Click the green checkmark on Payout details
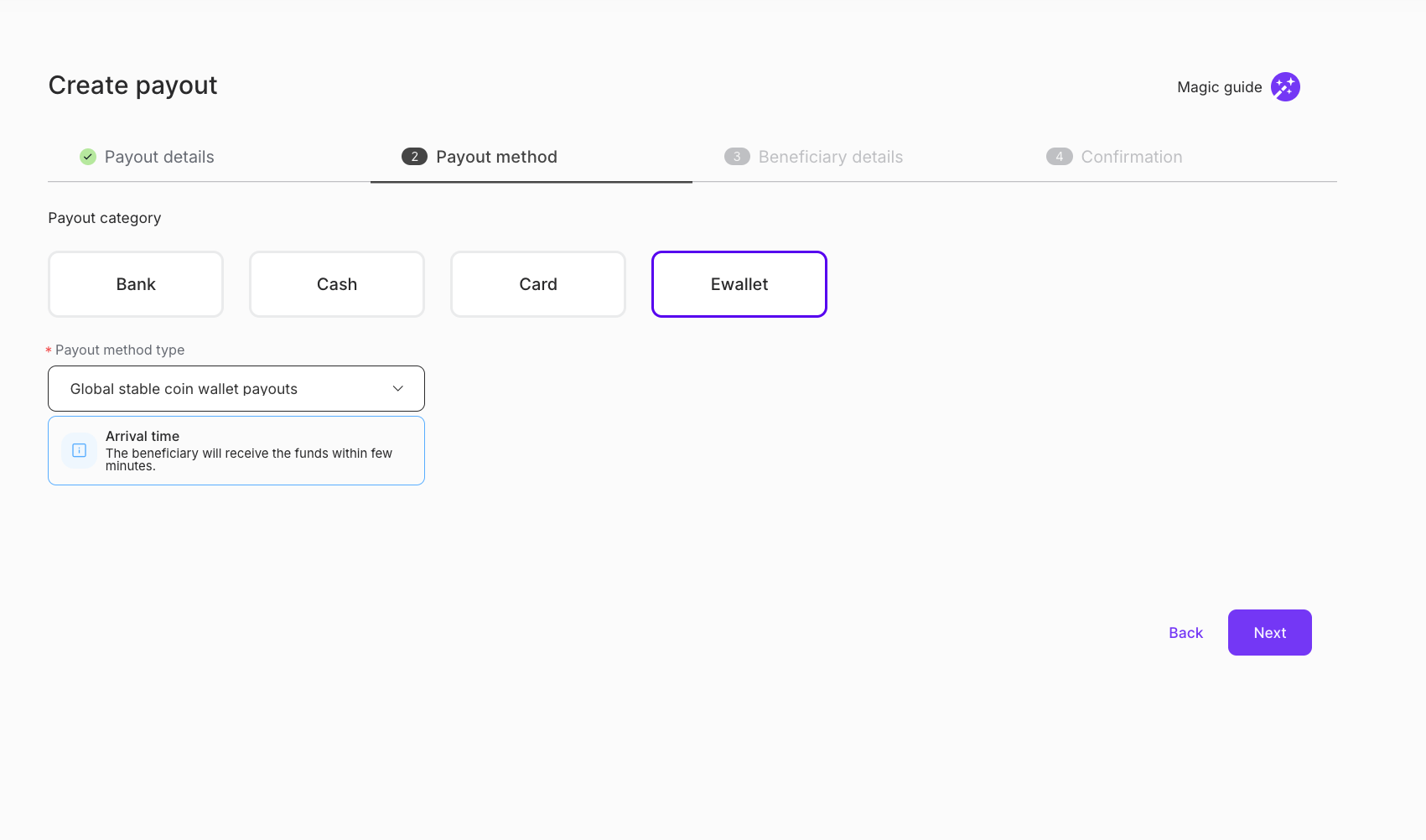1426x840 pixels. pyautogui.click(x=88, y=156)
